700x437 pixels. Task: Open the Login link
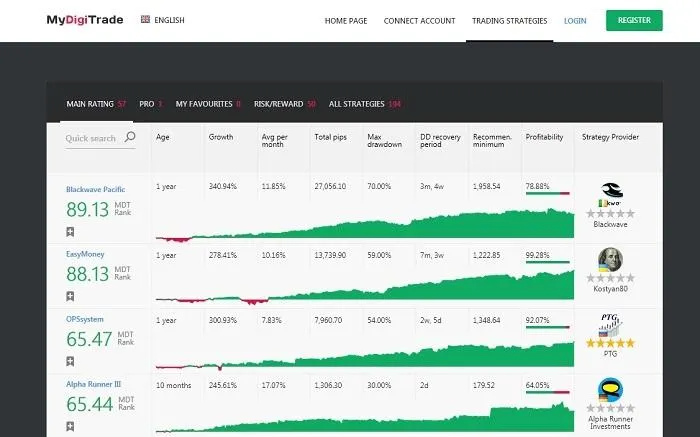(x=575, y=21)
